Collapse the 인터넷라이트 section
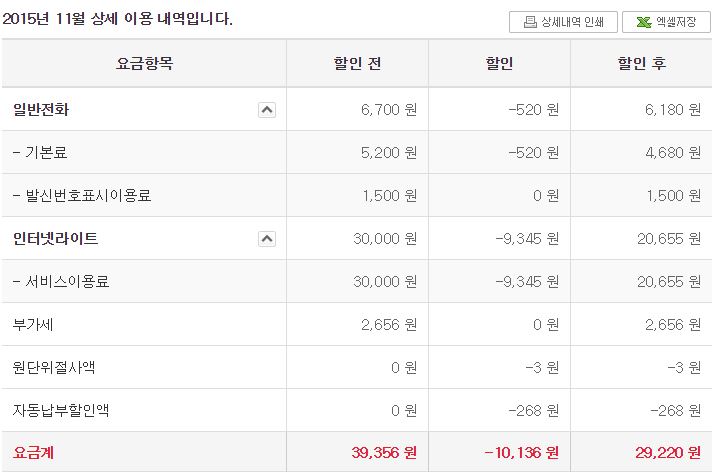The image size is (714, 475). [266, 239]
